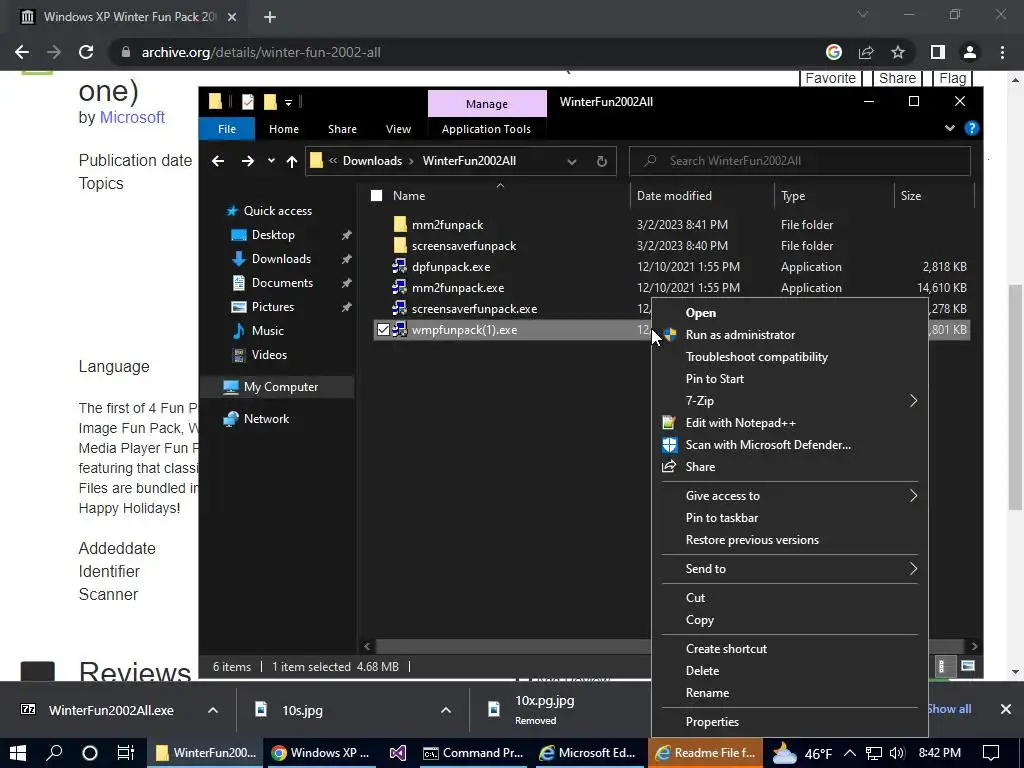Click the Forward arrow in File Explorer
The height and width of the screenshot is (768, 1024).
[x=248, y=161]
